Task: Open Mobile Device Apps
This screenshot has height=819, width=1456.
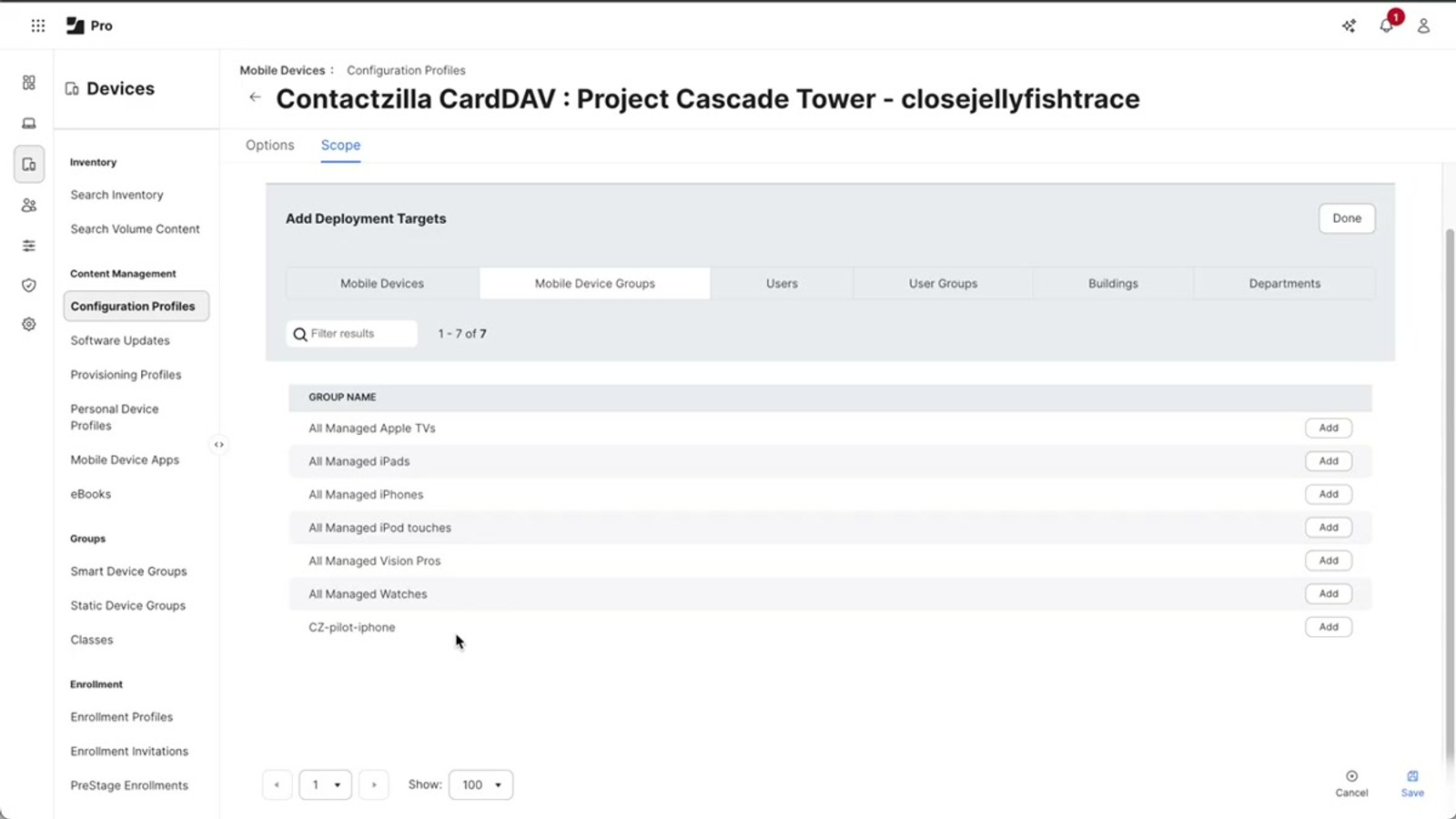Action: [125, 460]
